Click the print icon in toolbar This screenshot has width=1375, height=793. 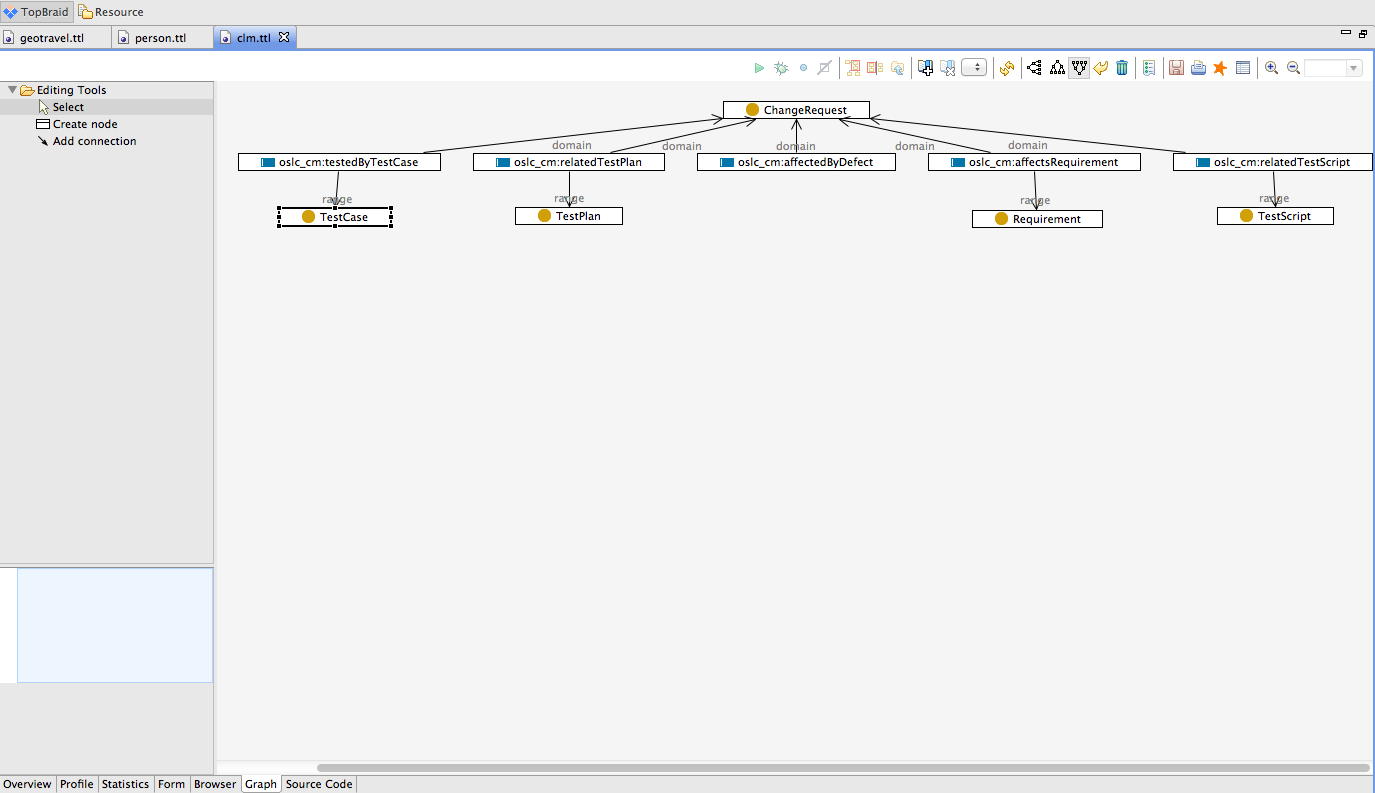(x=1197, y=68)
